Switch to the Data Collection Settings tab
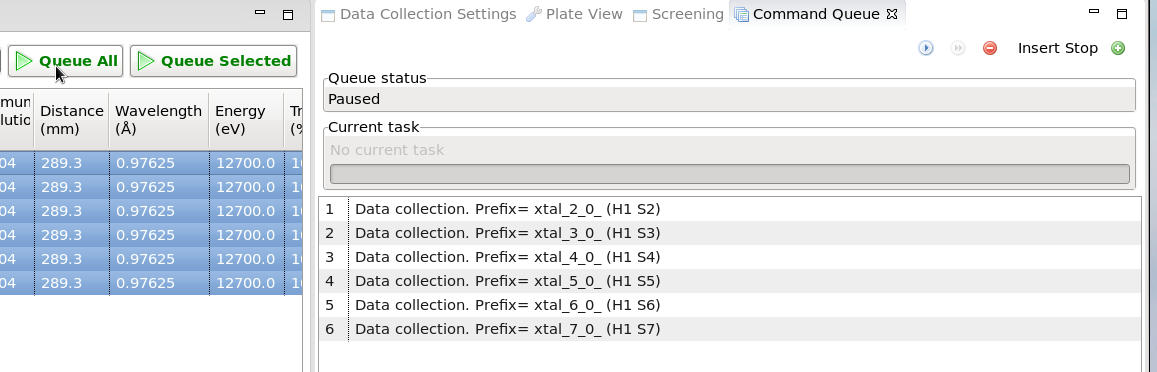1157x372 pixels. [x=418, y=15]
